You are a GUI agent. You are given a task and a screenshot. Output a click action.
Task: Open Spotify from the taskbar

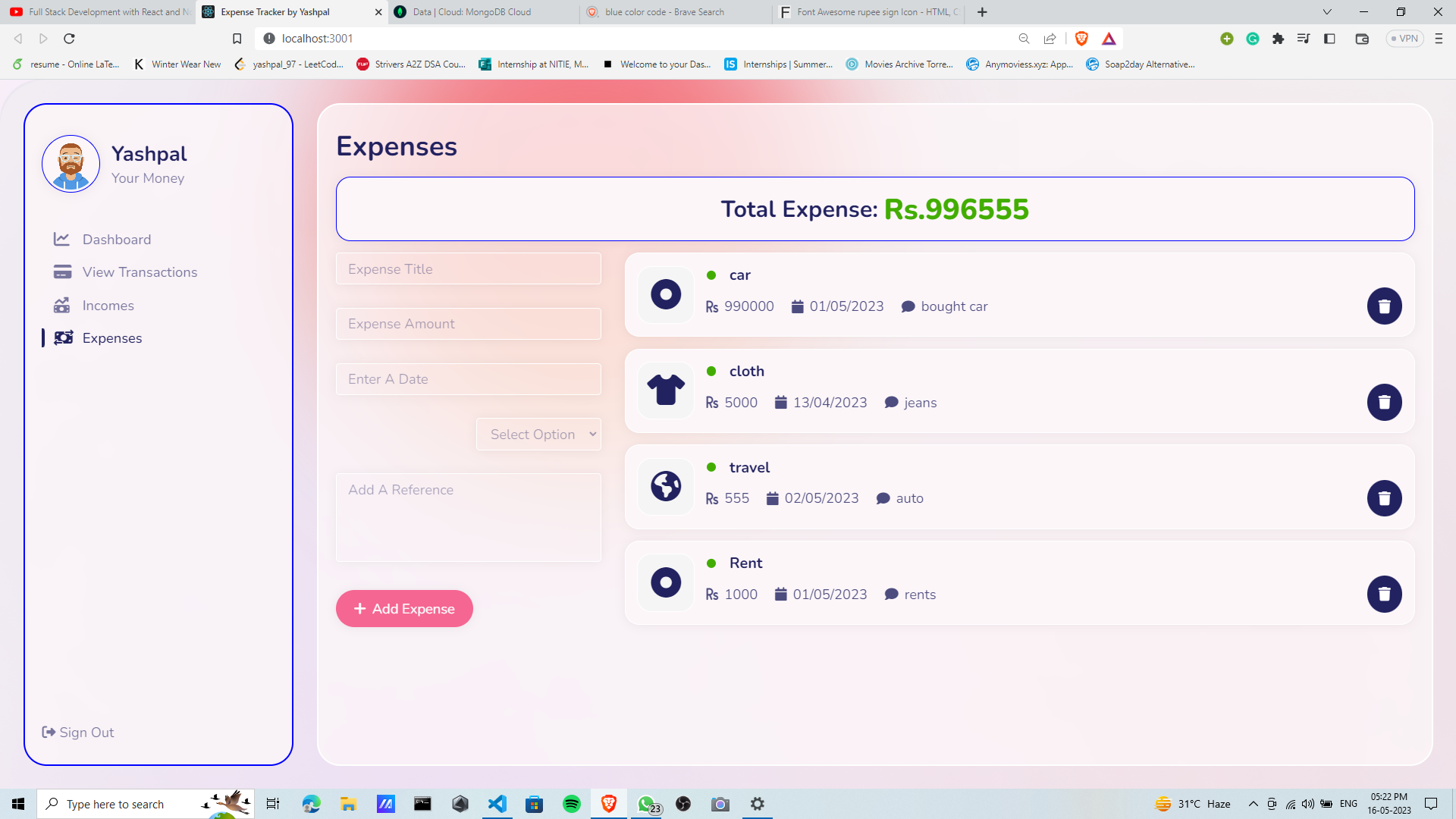pos(571,803)
